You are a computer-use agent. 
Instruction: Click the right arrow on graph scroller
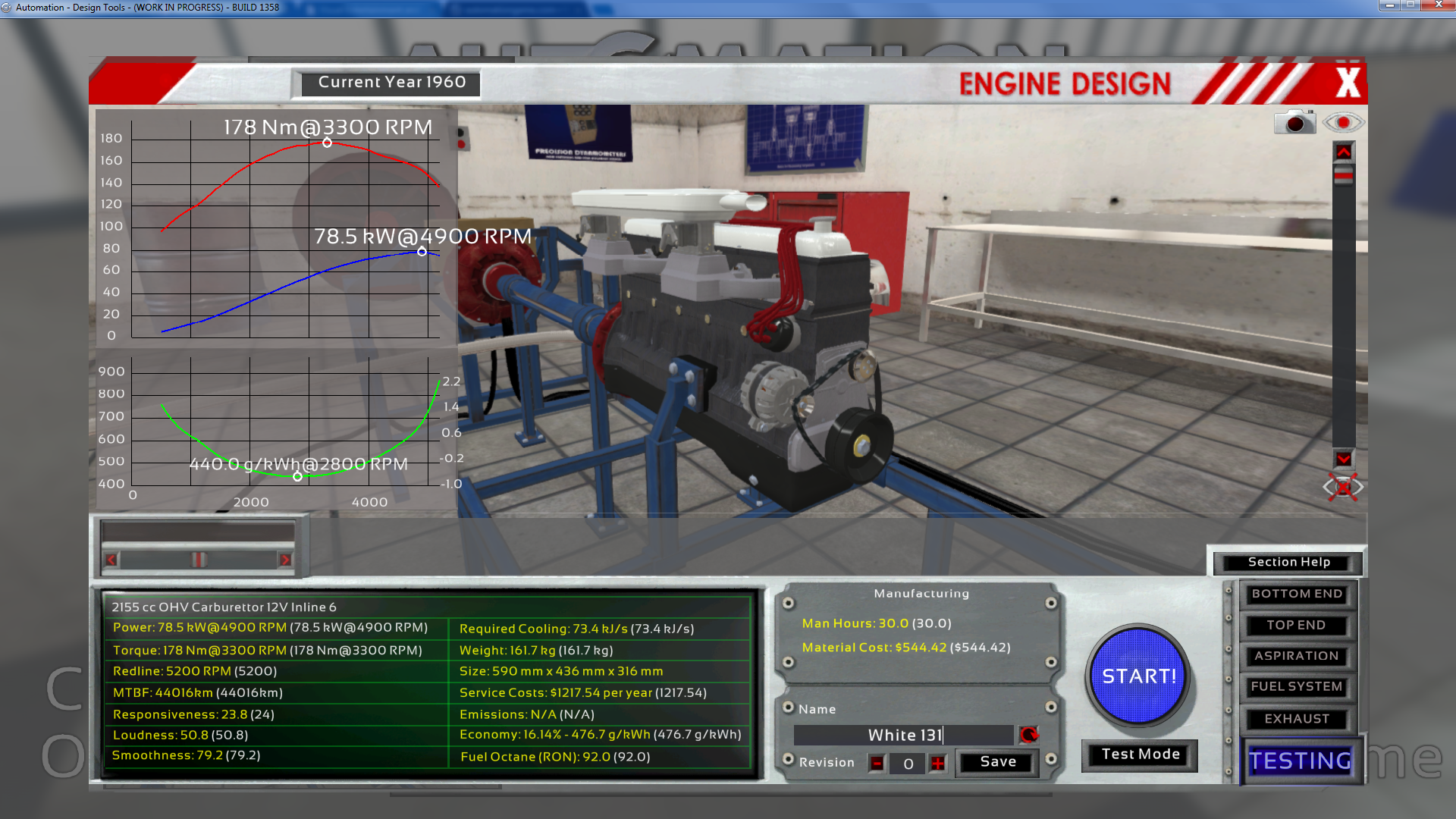coord(285,560)
